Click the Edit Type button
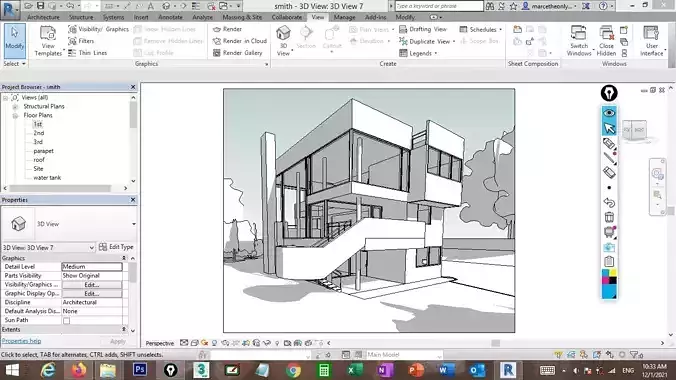 pos(116,247)
